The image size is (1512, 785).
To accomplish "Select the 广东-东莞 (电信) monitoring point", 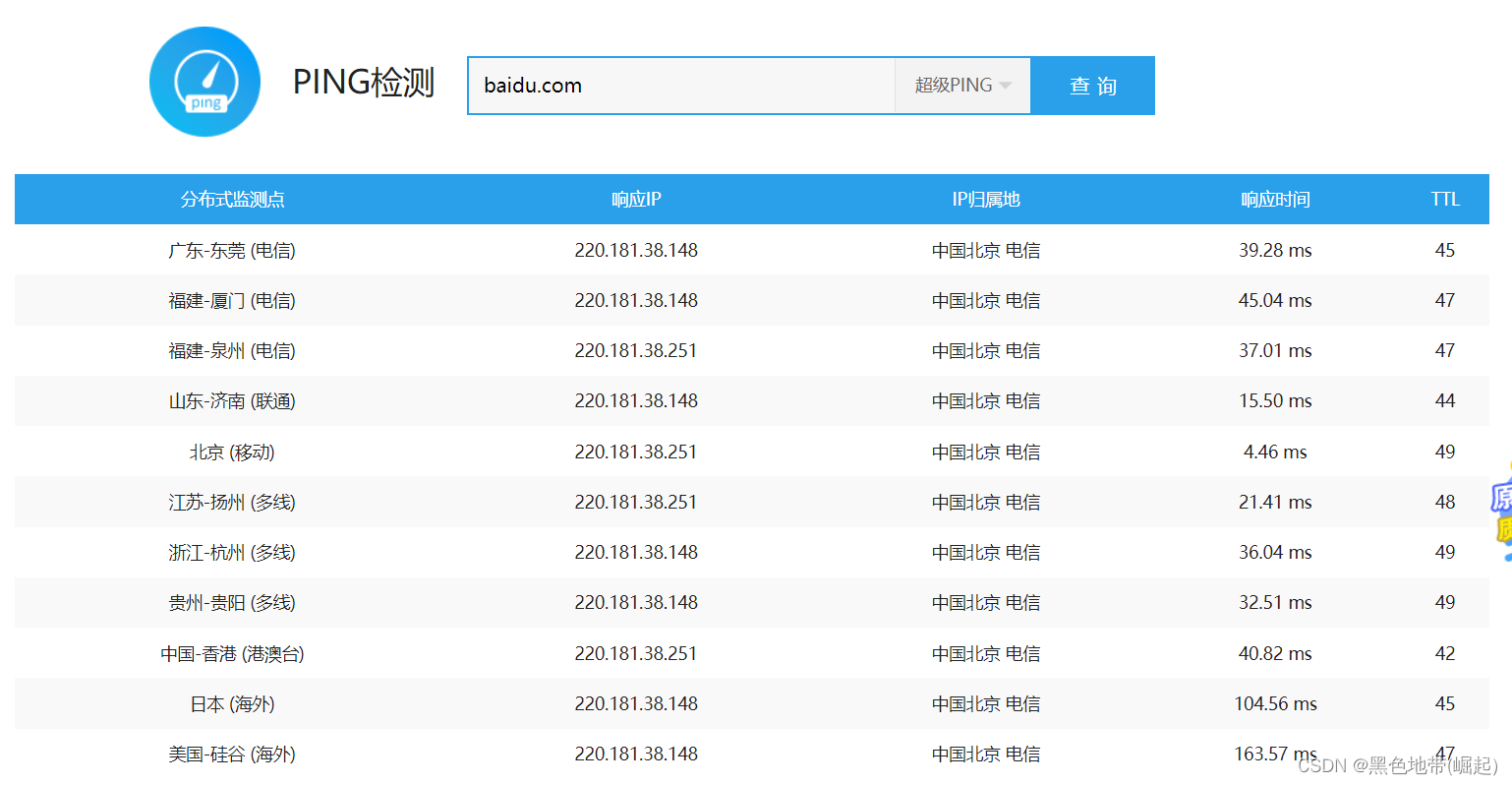I will [232, 251].
